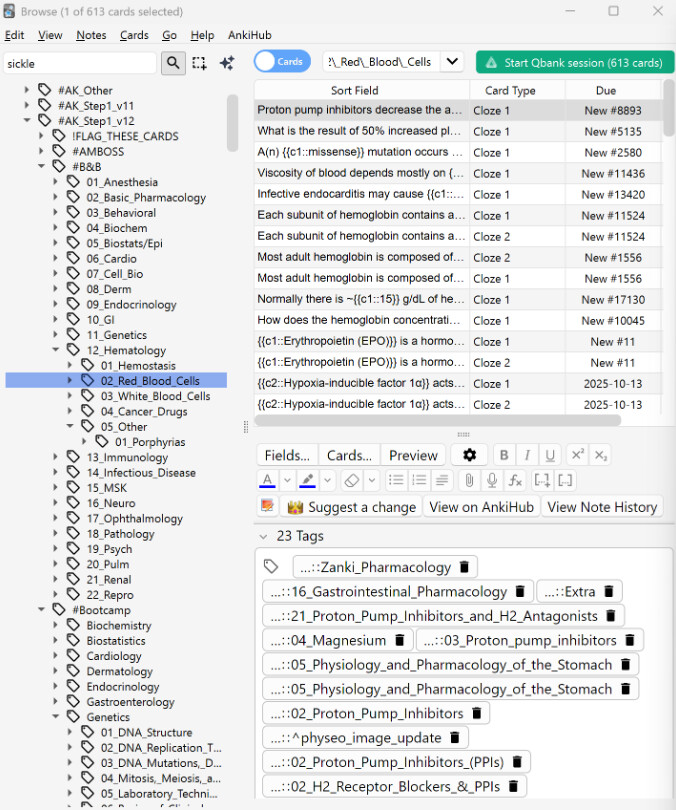Screen dimensions: 676x810
Task: Click the attach file paperclip icon
Action: tap(467, 481)
